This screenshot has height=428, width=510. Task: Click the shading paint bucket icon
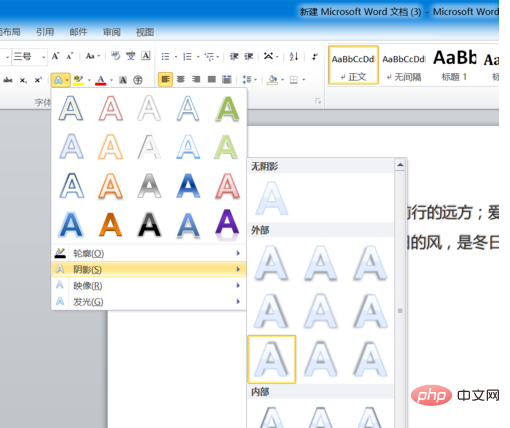272,80
